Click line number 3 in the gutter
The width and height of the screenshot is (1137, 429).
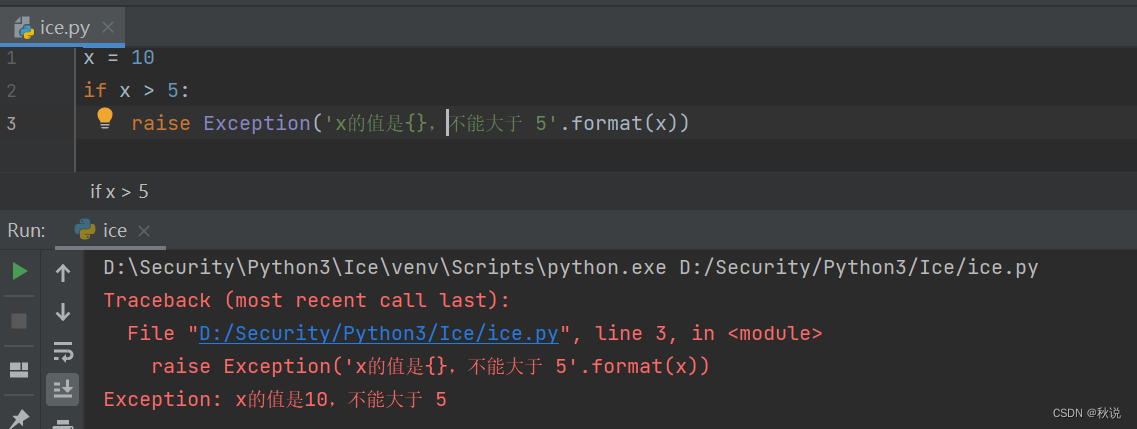pyautogui.click(x=11, y=124)
